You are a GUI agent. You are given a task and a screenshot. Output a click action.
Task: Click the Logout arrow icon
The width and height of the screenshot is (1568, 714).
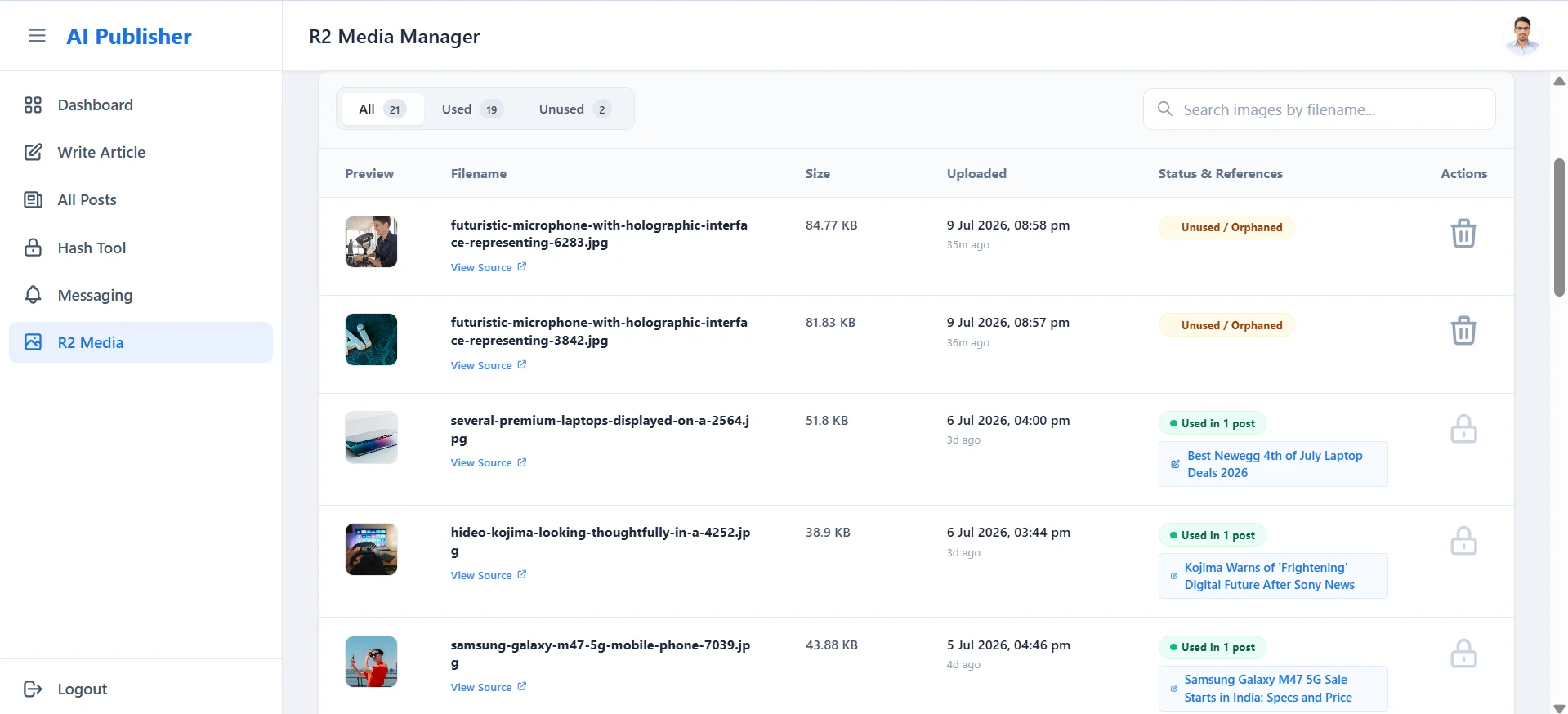pos(33,689)
